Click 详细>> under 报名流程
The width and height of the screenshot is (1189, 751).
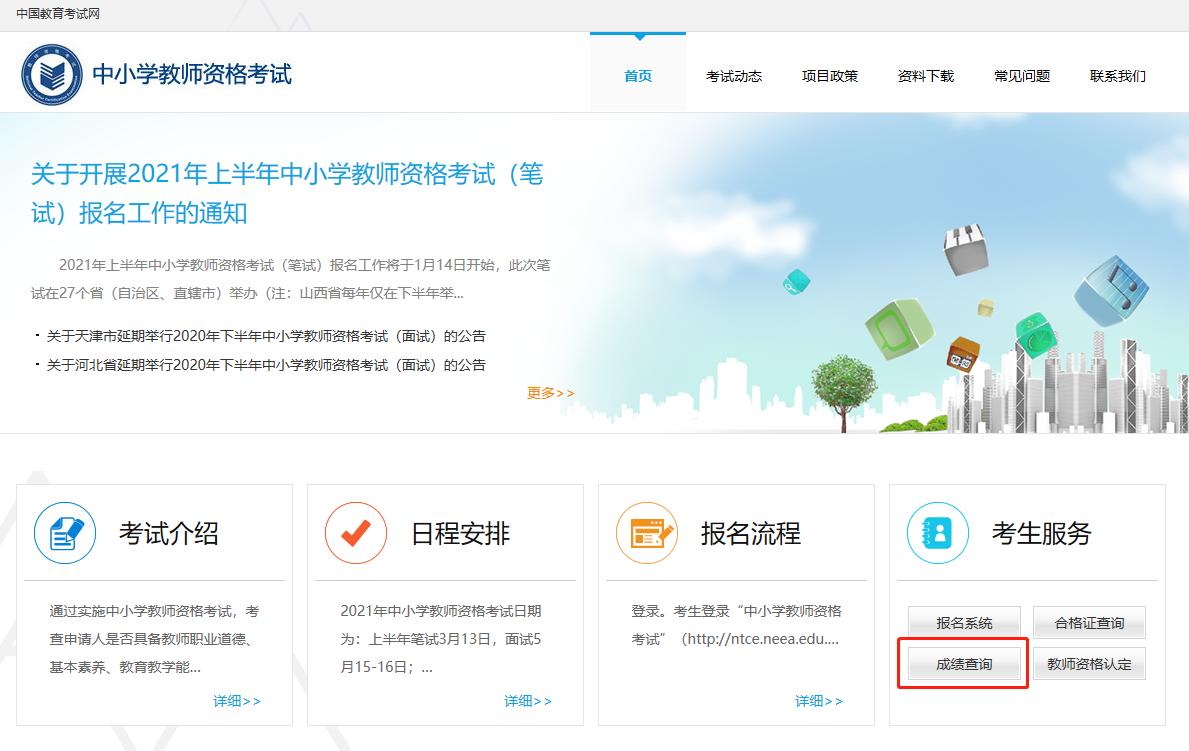click(x=819, y=701)
